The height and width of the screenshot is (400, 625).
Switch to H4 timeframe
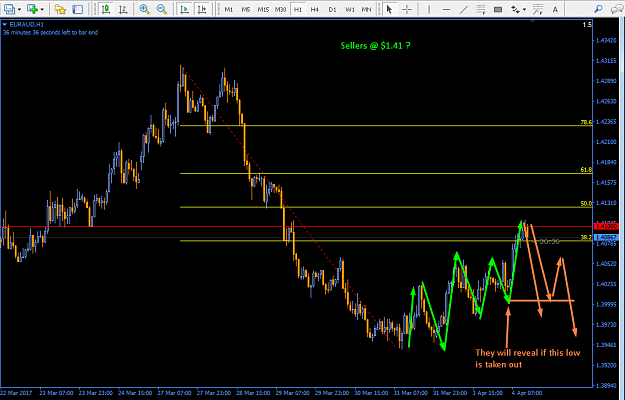315,9
